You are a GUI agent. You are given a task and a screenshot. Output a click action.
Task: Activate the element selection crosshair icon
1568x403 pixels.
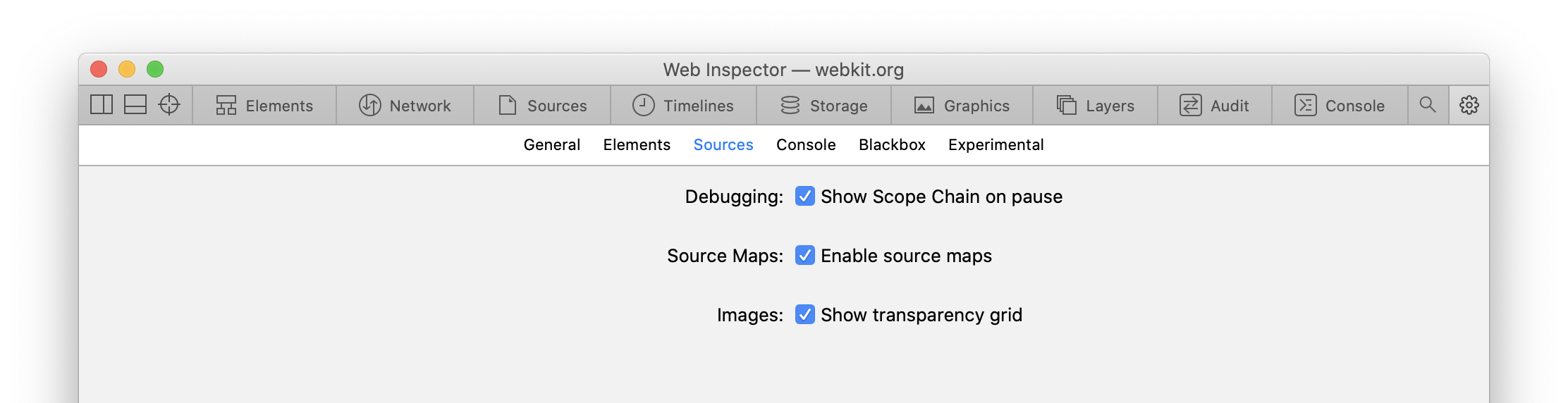click(x=169, y=105)
